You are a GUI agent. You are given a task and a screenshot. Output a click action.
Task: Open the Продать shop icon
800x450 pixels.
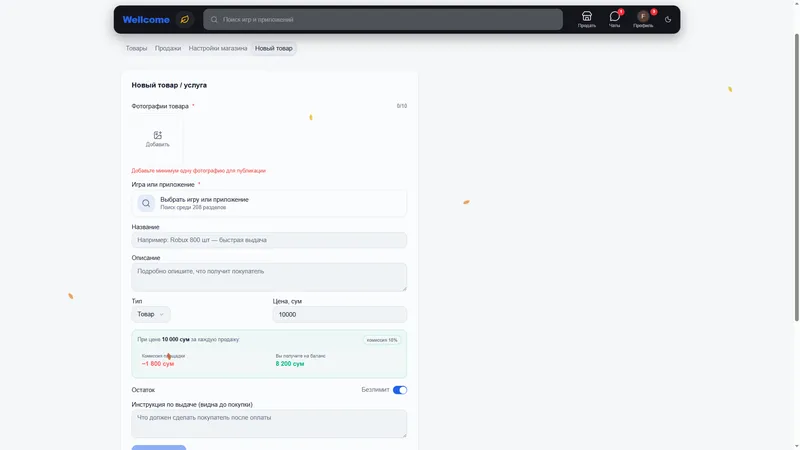coord(587,19)
